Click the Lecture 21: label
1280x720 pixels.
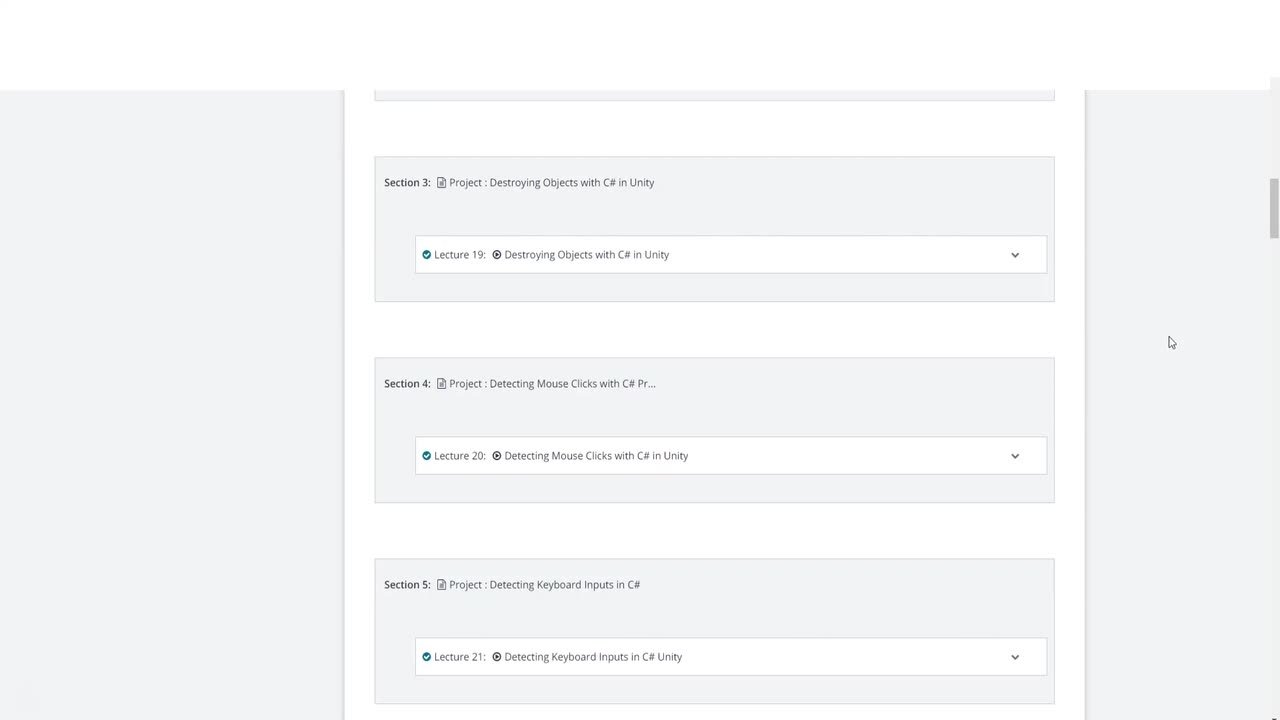coord(460,657)
